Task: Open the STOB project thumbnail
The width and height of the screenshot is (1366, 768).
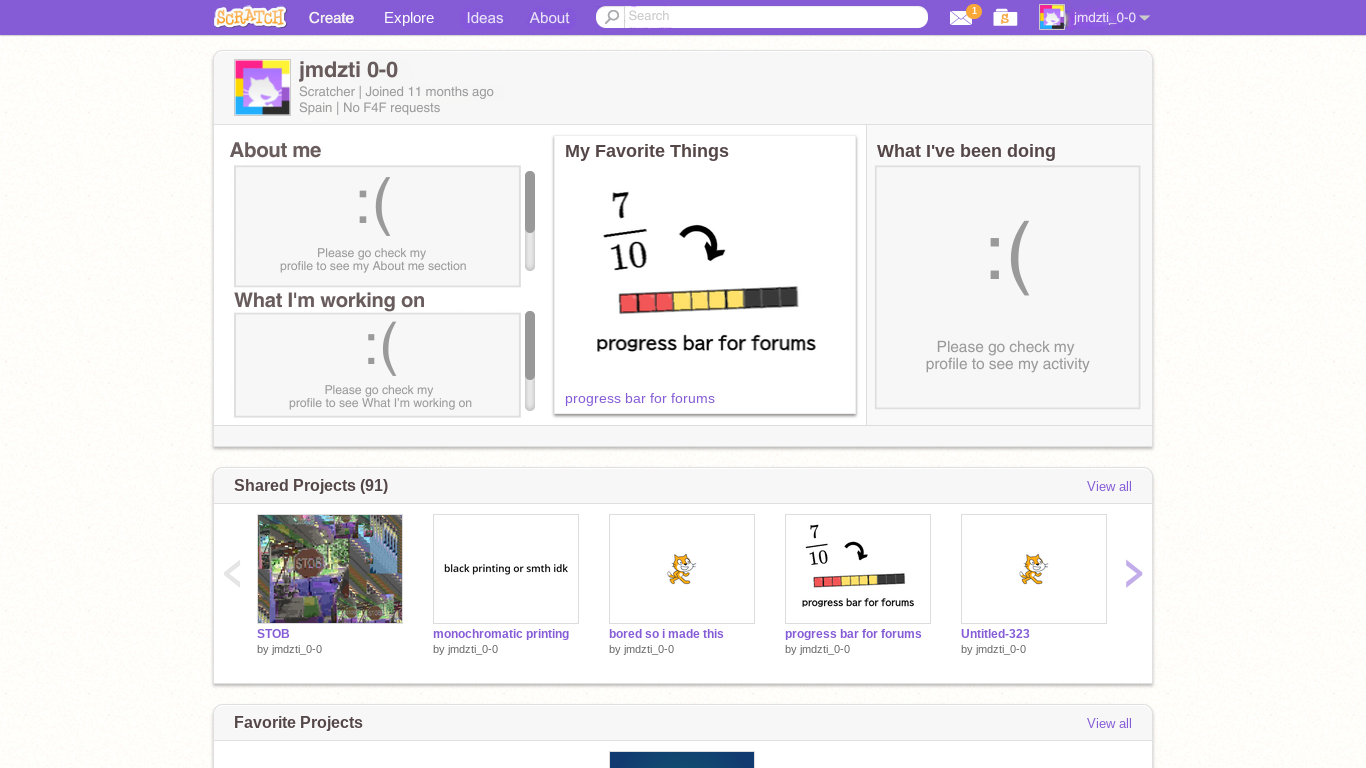Action: (x=330, y=569)
